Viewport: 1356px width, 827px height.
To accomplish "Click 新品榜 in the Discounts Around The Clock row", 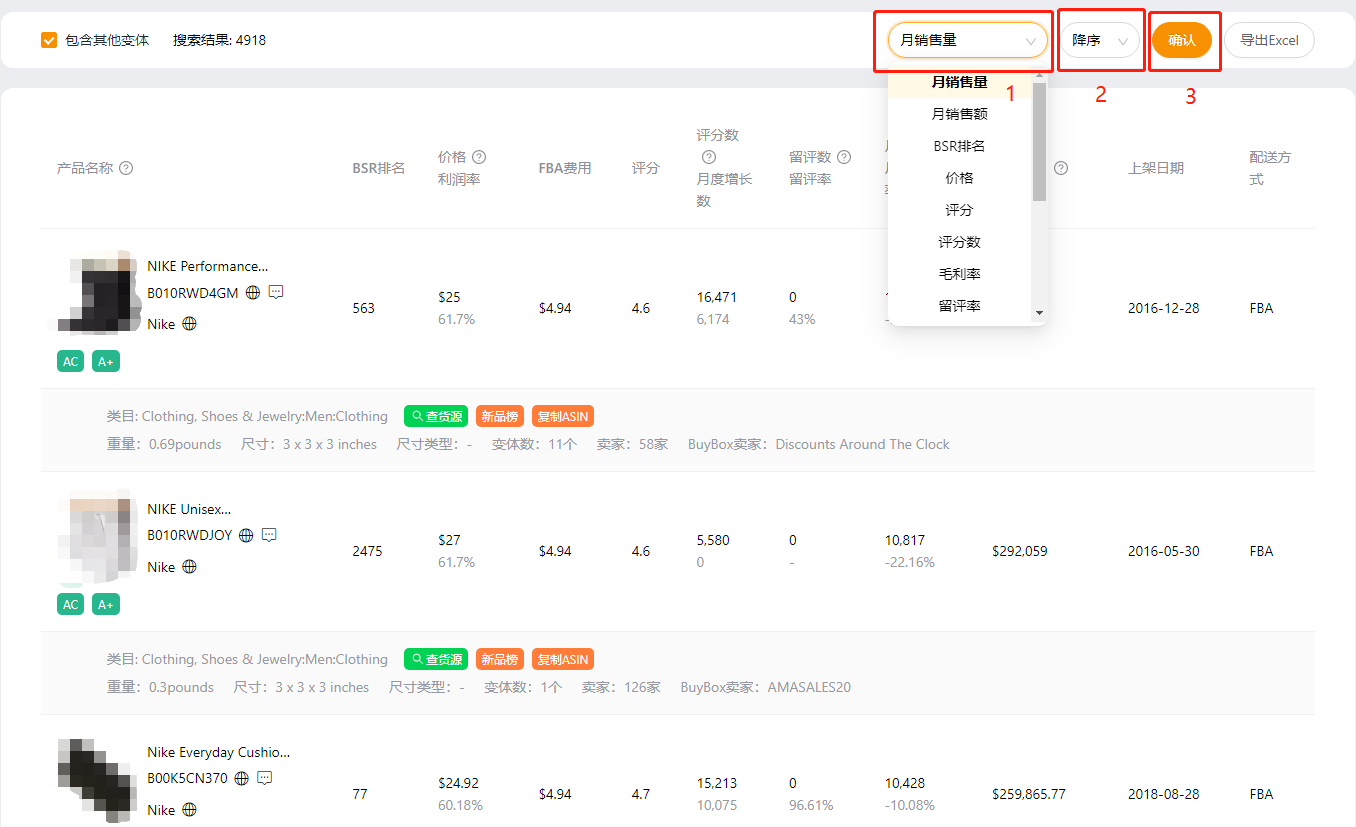I will click(x=500, y=416).
